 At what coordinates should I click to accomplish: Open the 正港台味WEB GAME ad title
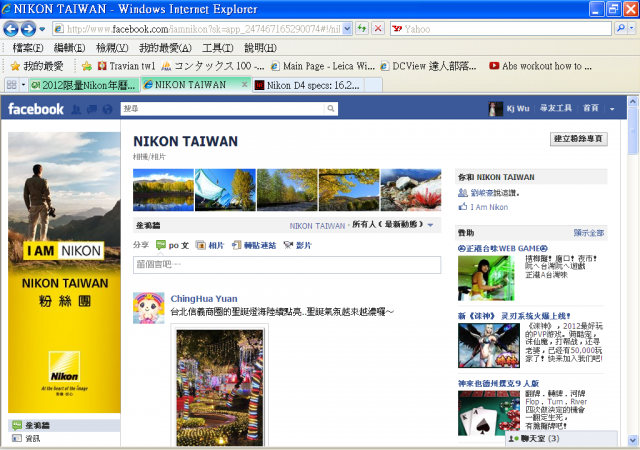502,248
